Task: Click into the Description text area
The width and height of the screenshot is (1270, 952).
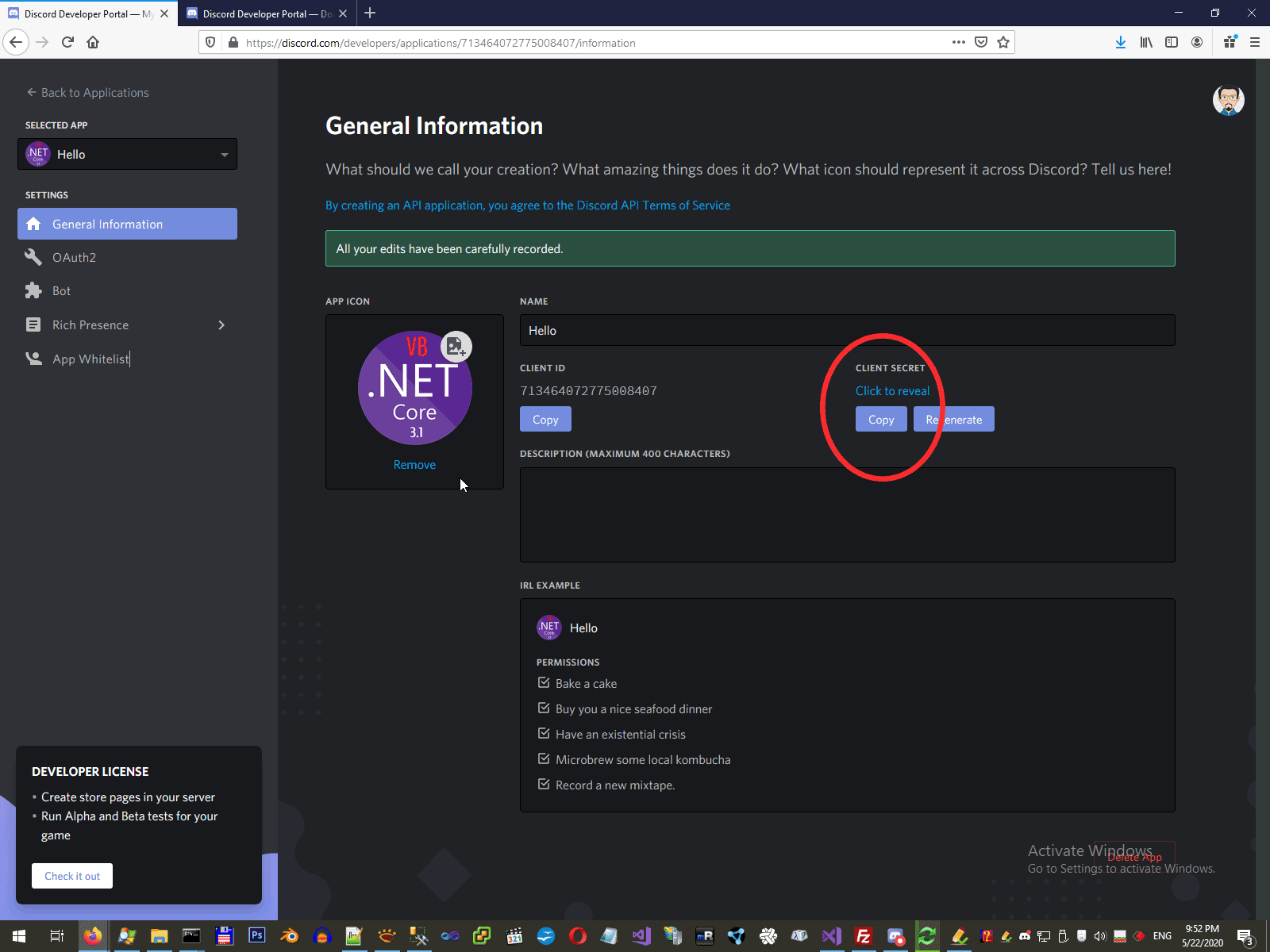Action: click(847, 515)
